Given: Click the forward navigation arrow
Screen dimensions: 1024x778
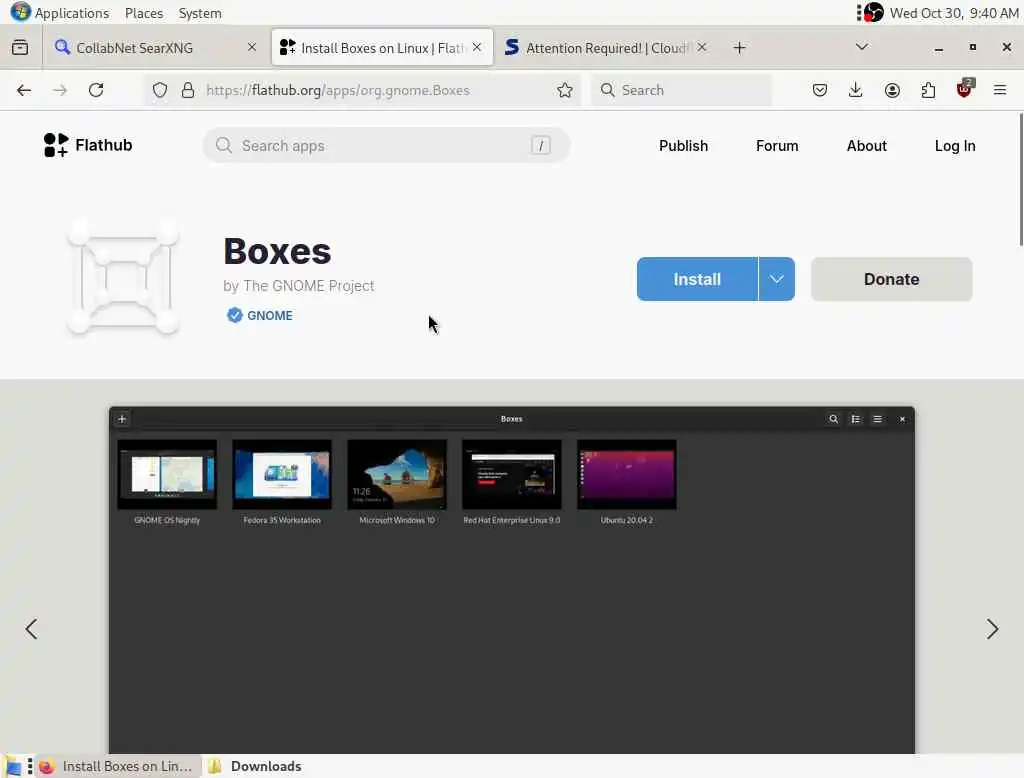Looking at the screenshot, I should pos(60,90).
